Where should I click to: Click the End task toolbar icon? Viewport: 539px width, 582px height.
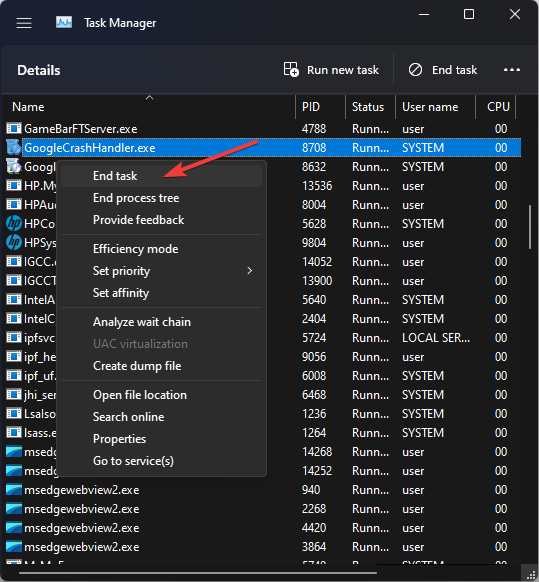(415, 69)
